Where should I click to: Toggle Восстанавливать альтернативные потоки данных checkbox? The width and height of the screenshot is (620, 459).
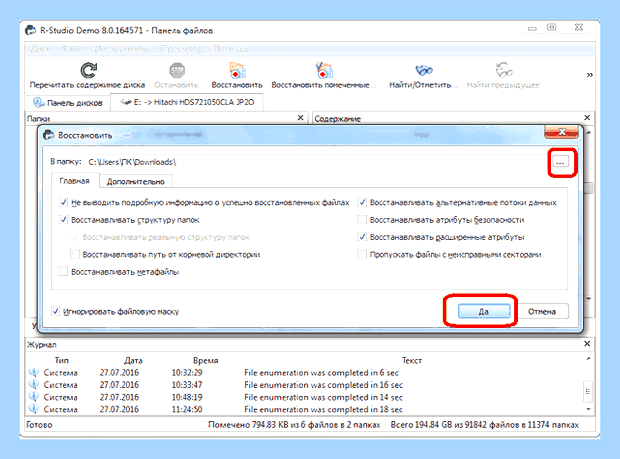coord(362,202)
